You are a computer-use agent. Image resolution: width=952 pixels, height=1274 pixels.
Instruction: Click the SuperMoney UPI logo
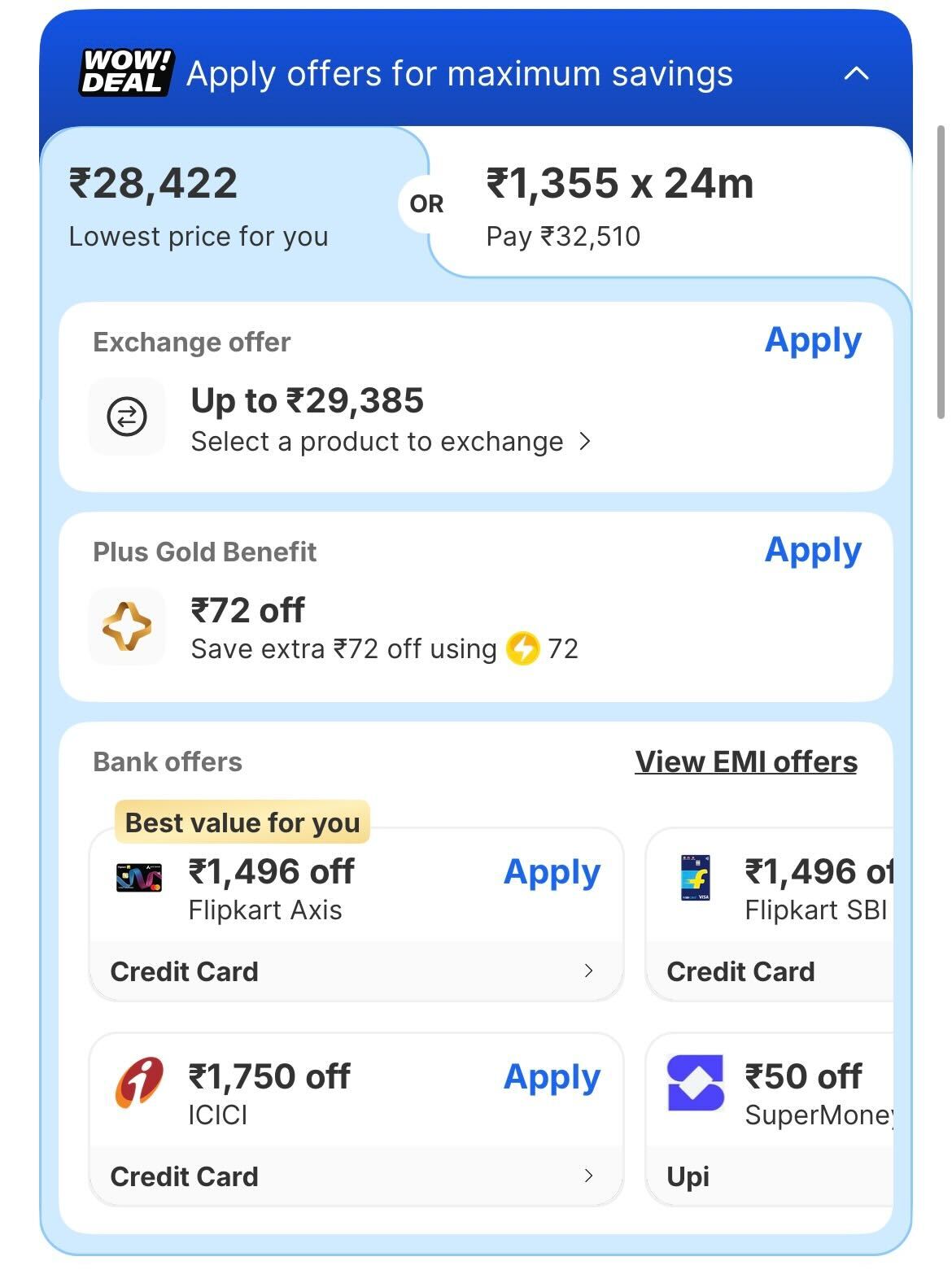click(695, 1083)
